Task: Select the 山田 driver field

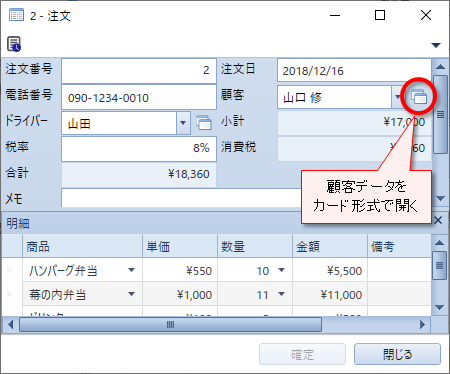Action: 119,123
